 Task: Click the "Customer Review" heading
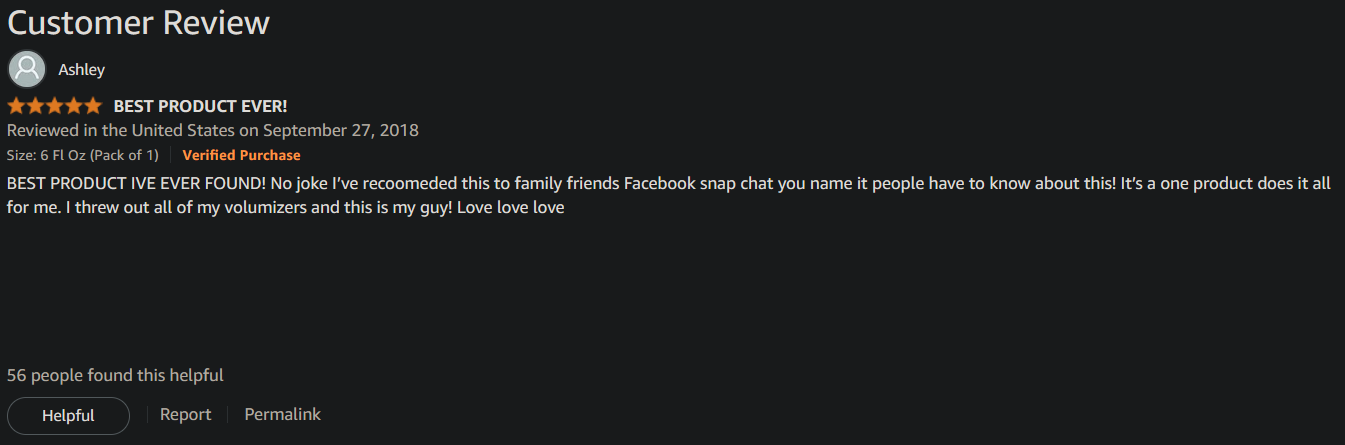point(138,23)
